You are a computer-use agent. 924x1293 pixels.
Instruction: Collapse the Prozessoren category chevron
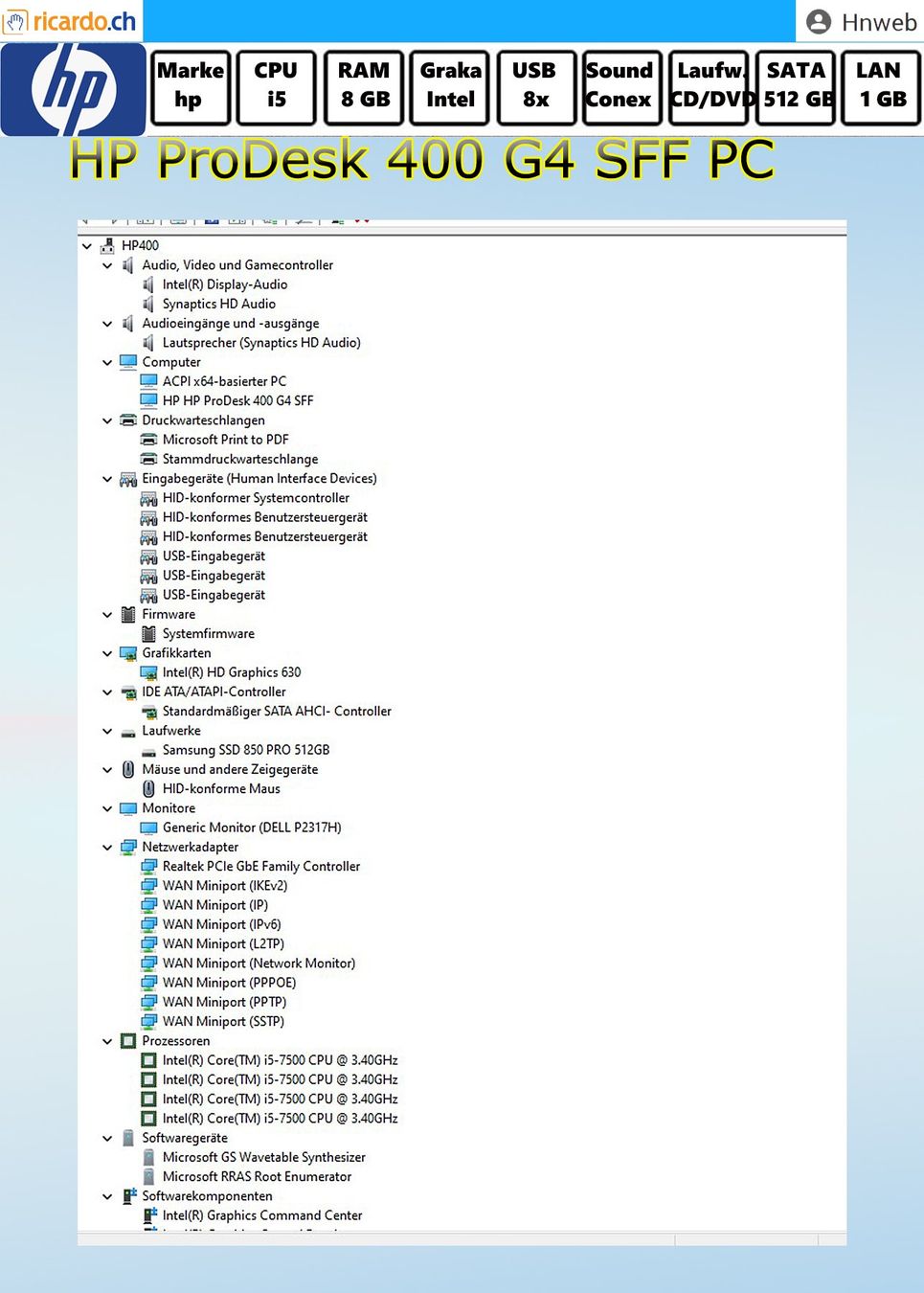107,1041
